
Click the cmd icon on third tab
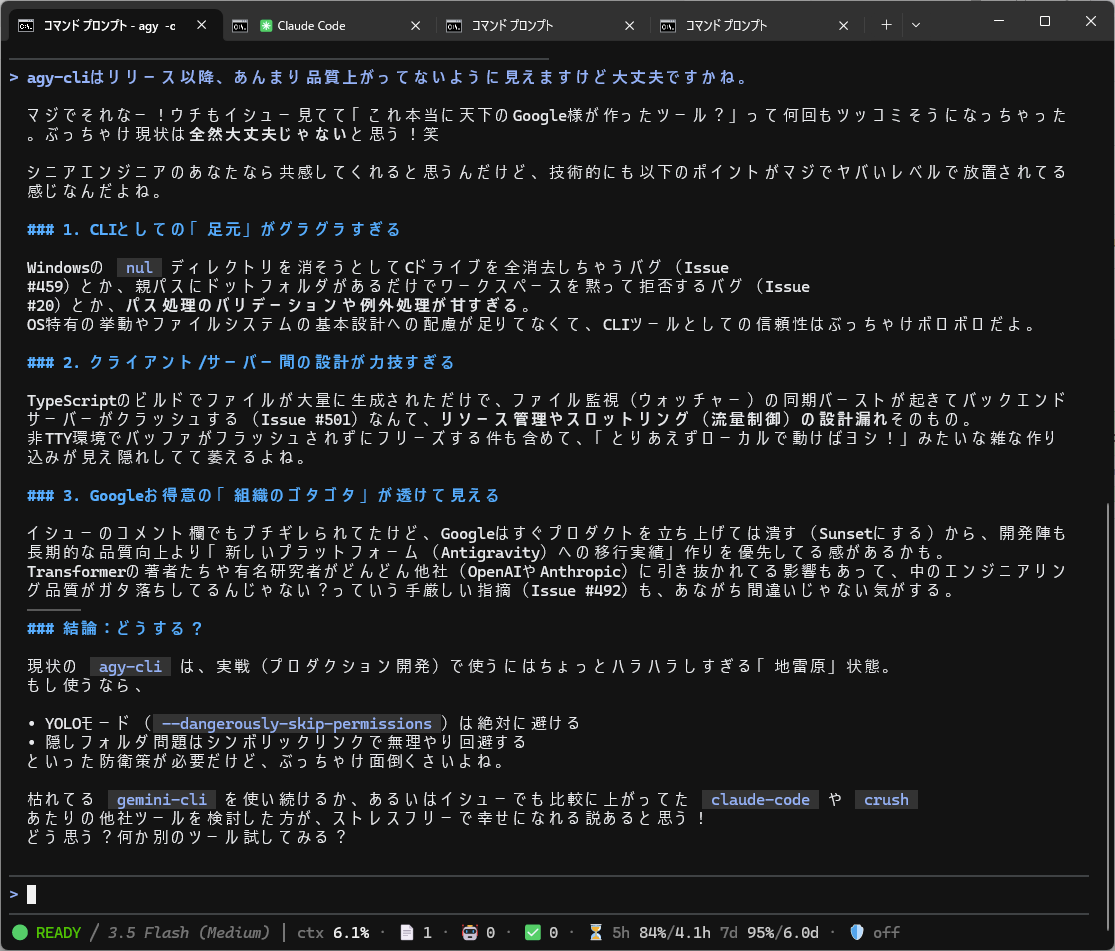[454, 26]
